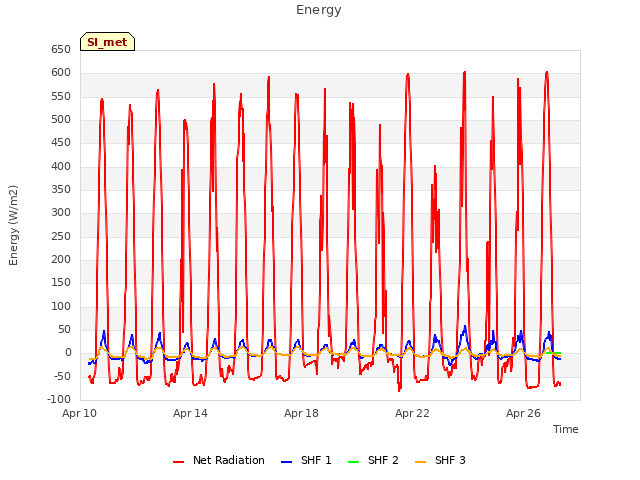Viewport: 640px width, 480px height.
Task: Click the 550 y-axis tick label
Action: (x=61, y=97)
